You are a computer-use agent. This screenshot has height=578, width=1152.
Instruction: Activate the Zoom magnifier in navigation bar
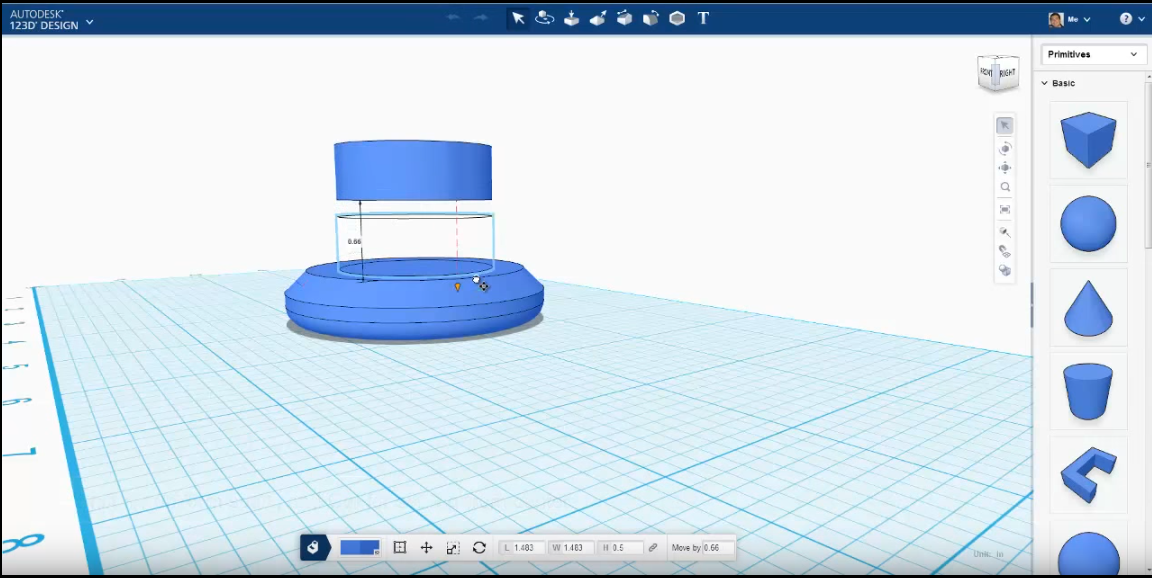pos(1004,188)
